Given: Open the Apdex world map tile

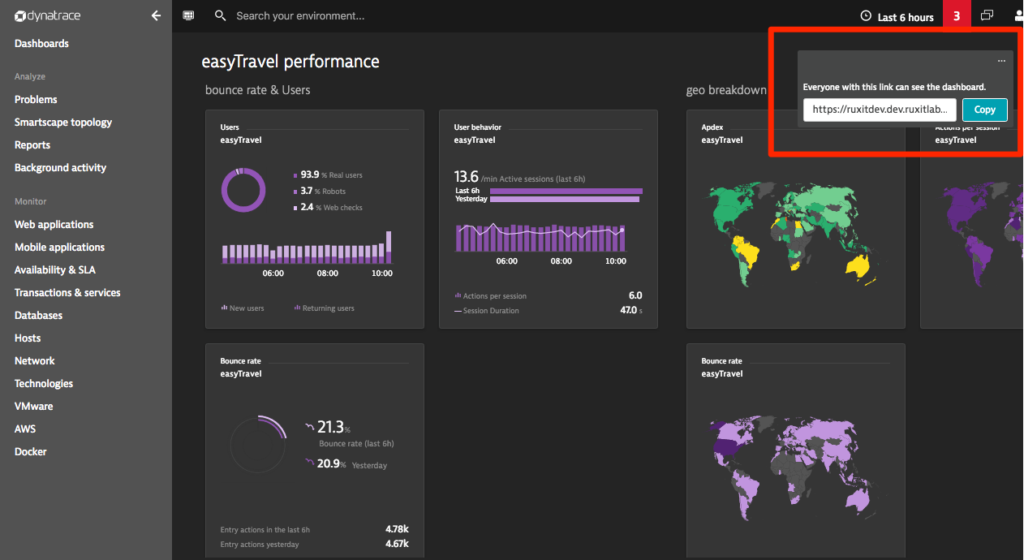Looking at the screenshot, I should click(x=796, y=219).
